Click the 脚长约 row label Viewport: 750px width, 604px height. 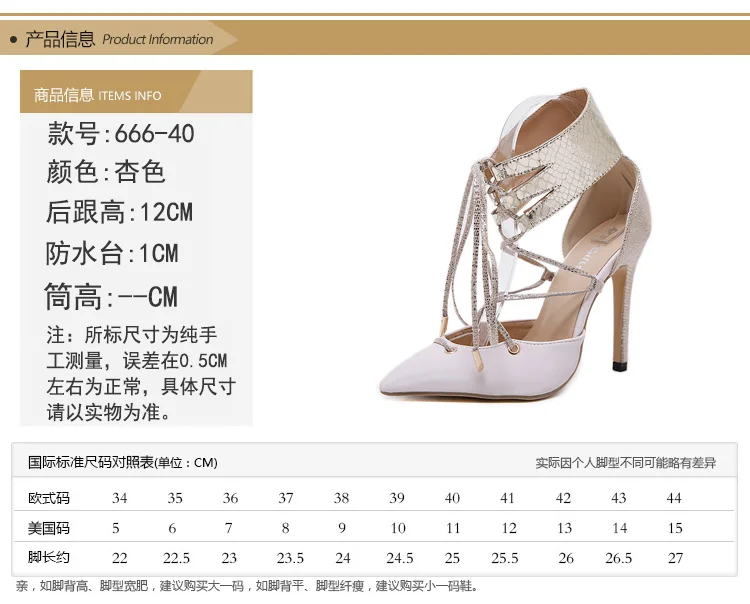[x=49, y=557]
